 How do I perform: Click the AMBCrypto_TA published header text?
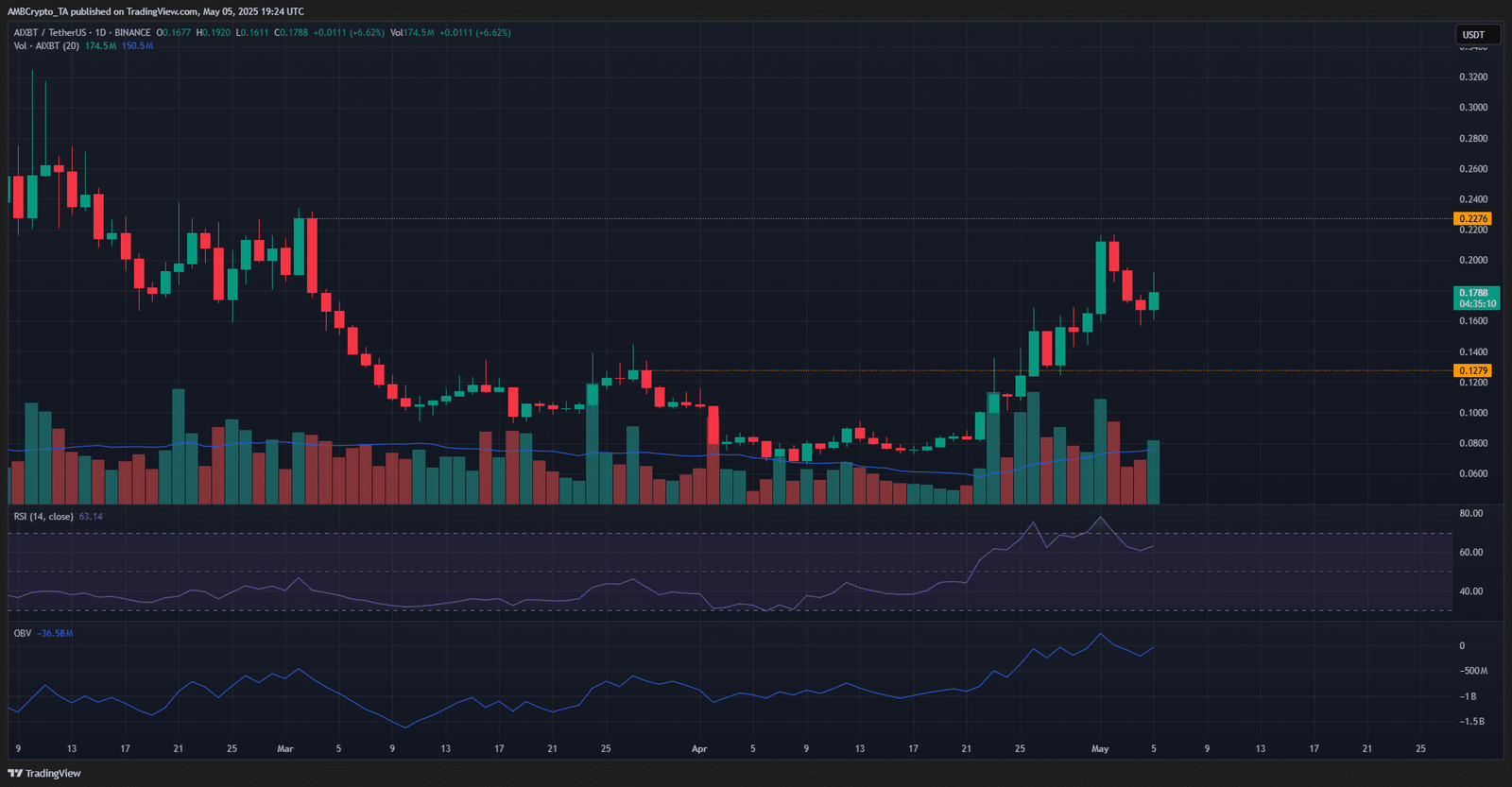pos(156,11)
